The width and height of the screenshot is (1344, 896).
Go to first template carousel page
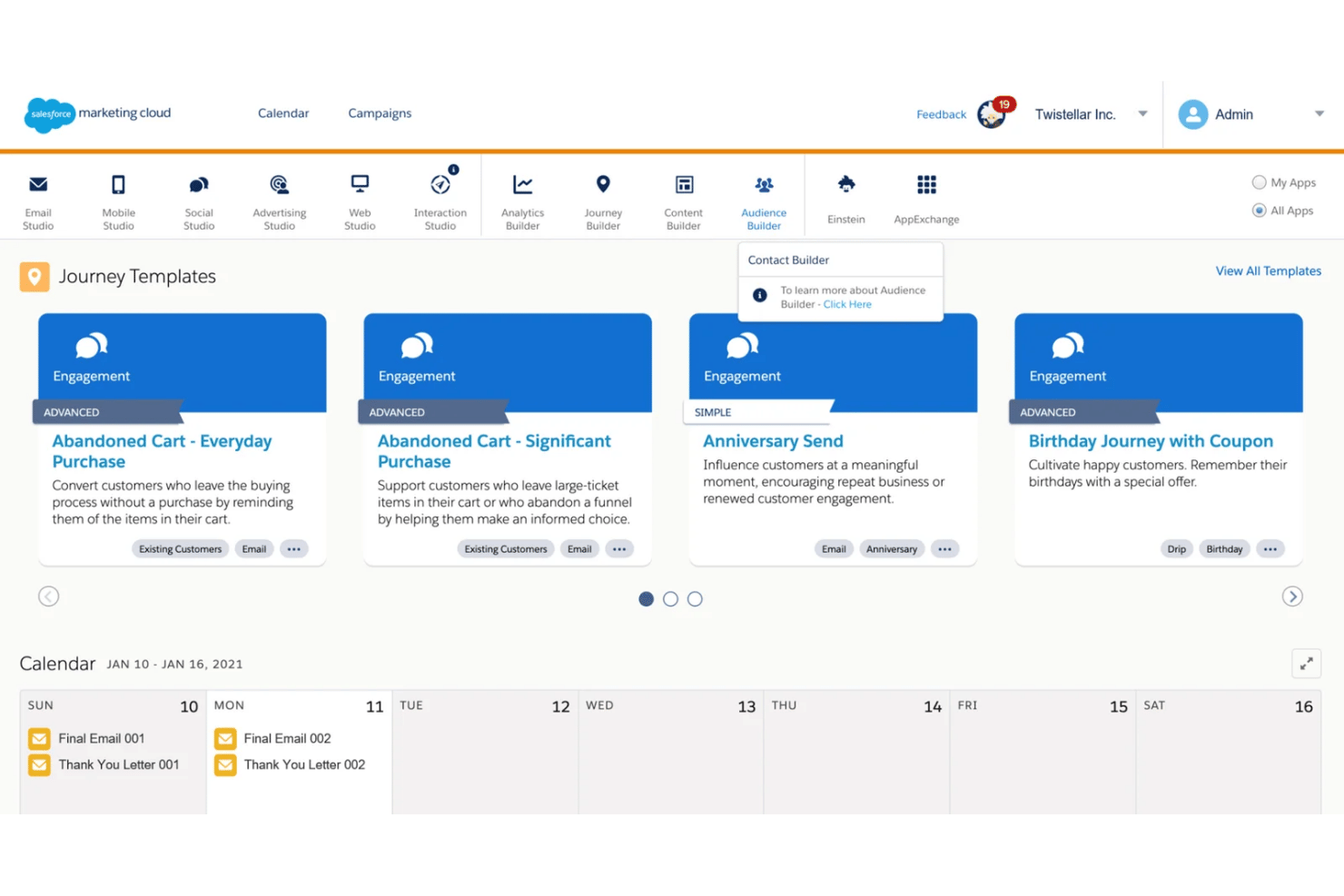(x=646, y=599)
